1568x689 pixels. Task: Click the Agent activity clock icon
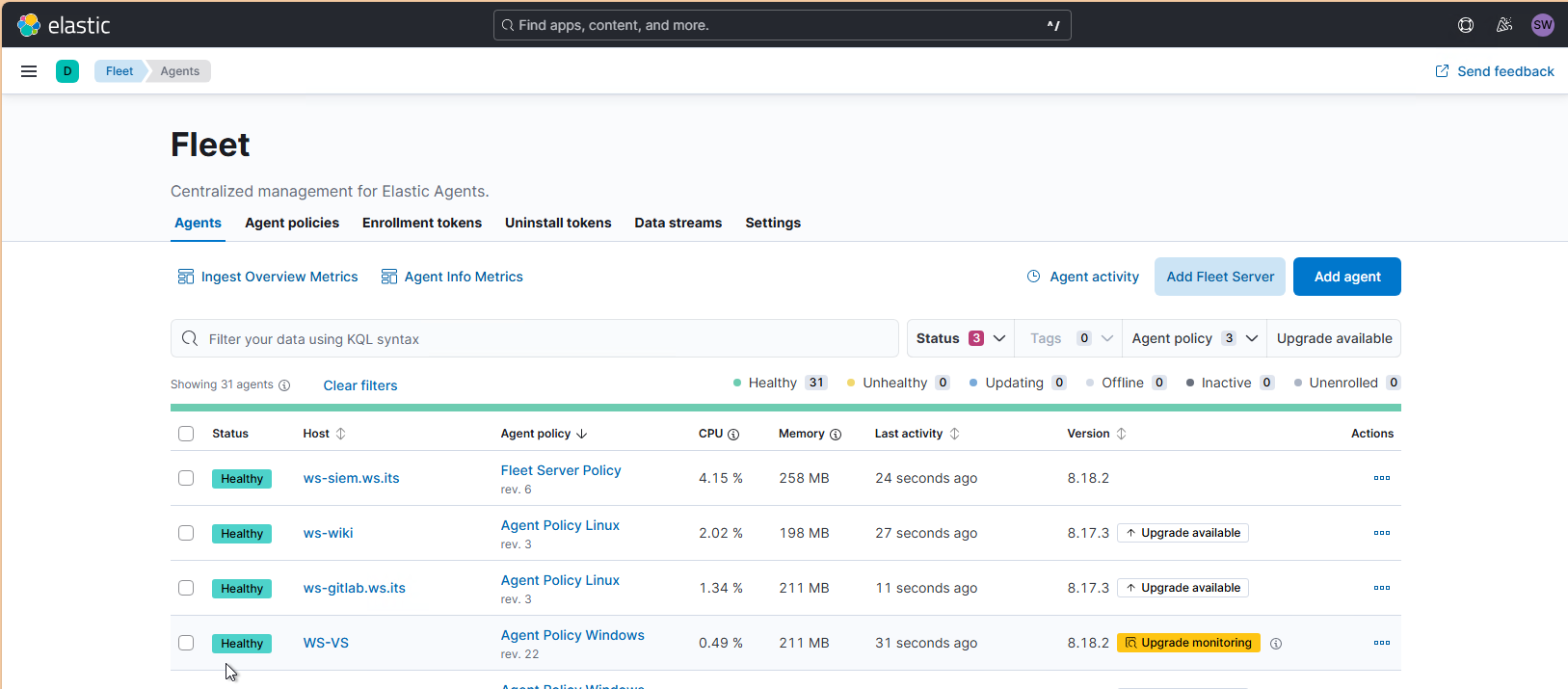(x=1034, y=277)
